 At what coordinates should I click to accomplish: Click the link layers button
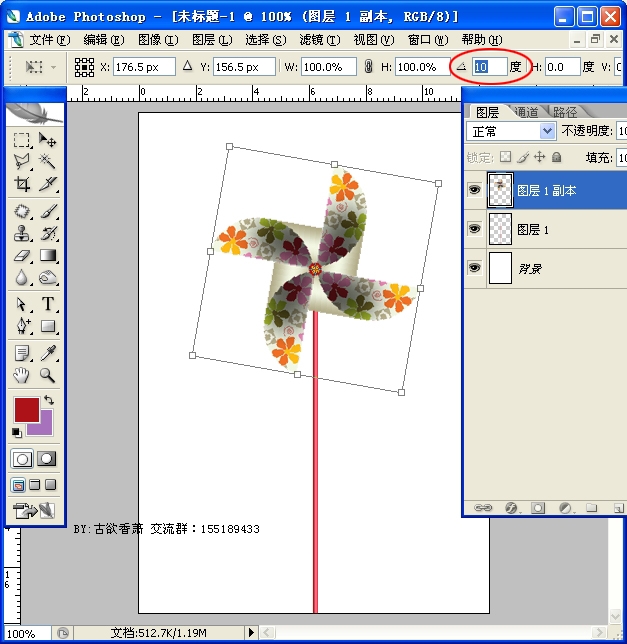[x=483, y=508]
